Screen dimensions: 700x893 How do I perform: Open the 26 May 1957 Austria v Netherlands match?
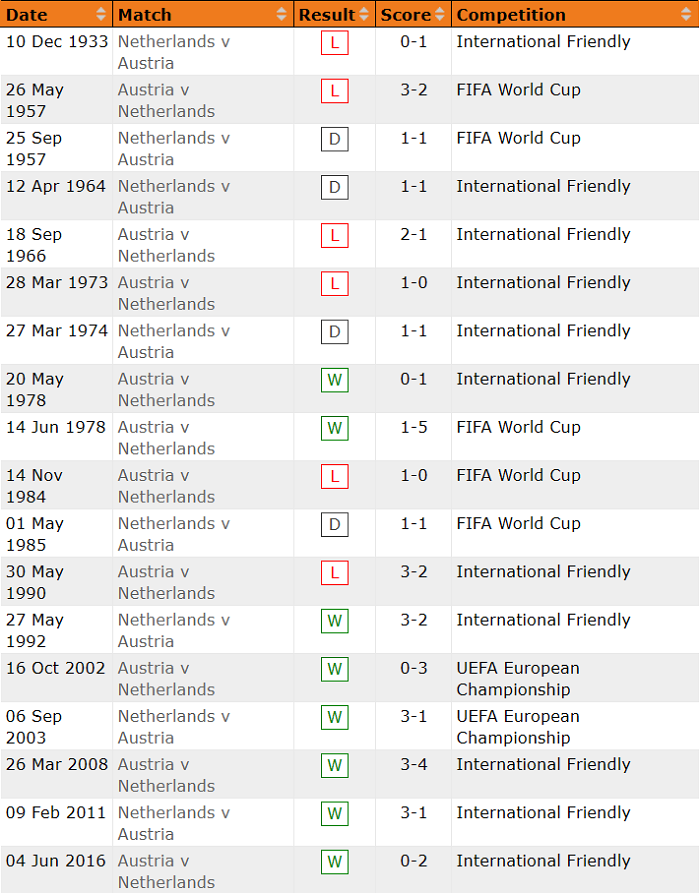(x=166, y=100)
